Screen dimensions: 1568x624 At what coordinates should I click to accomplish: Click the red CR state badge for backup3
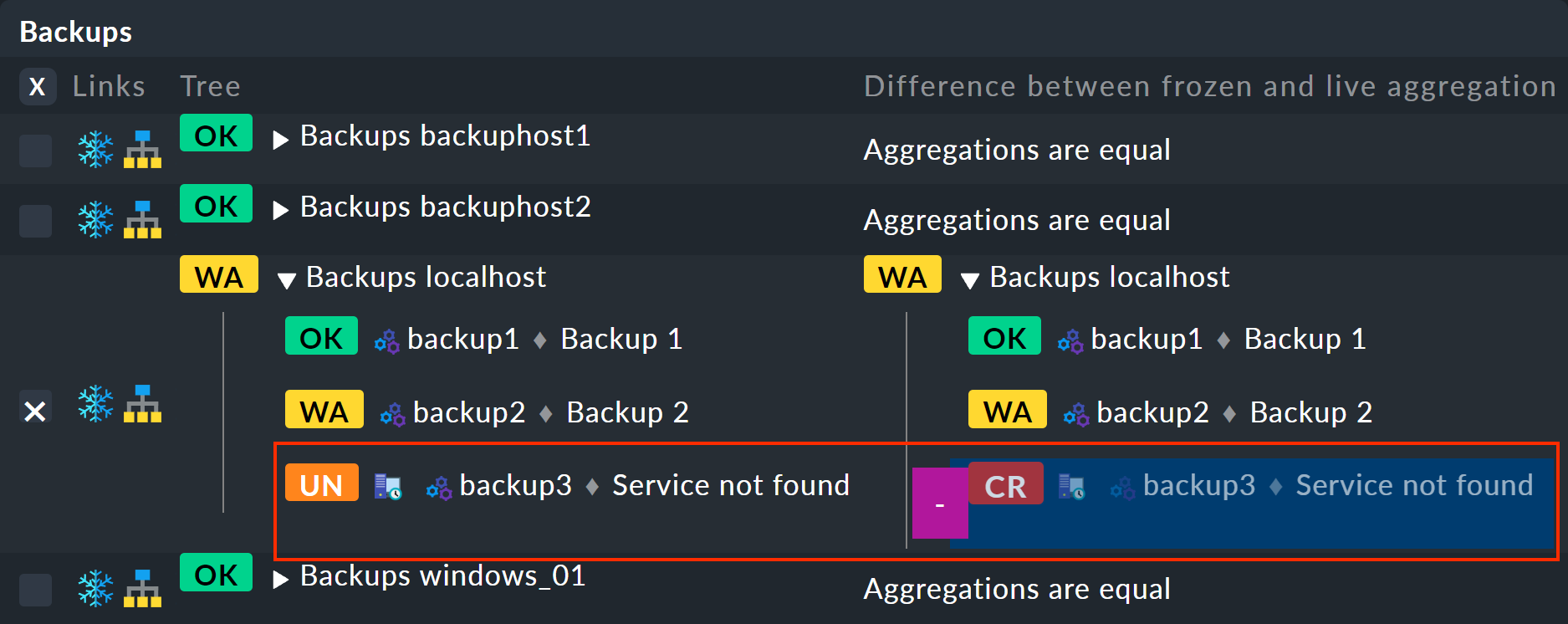[x=1005, y=483]
